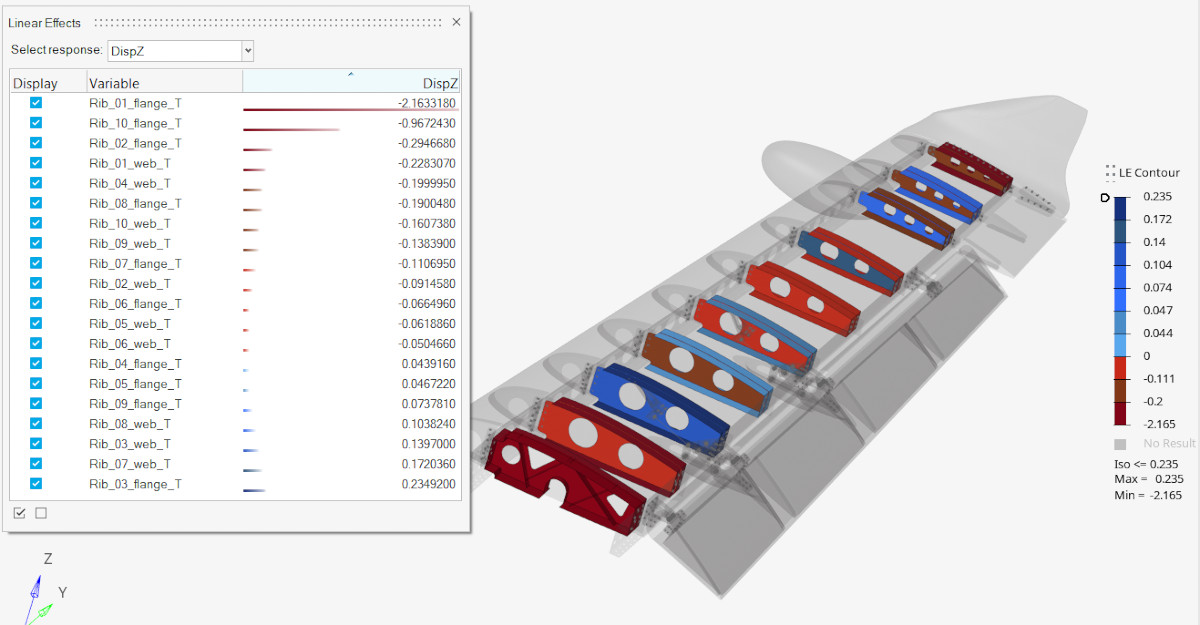The height and width of the screenshot is (625, 1200).
Task: Open the Select response dropdown
Action: [247, 50]
